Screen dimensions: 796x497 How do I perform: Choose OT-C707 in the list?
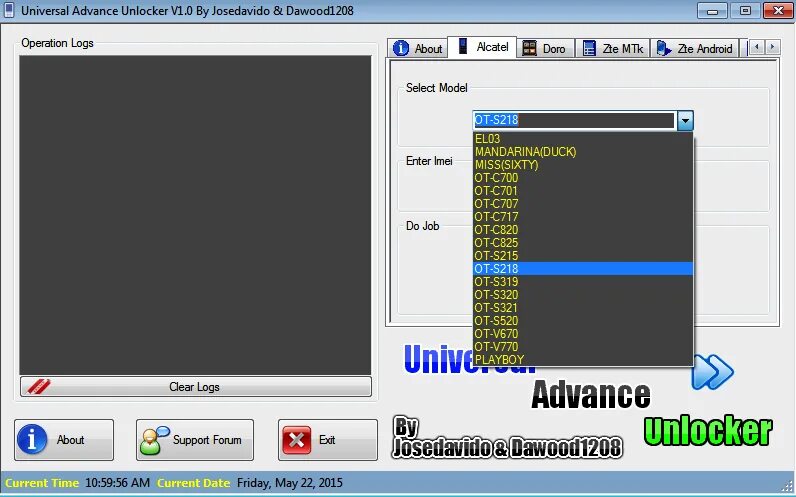(x=583, y=204)
